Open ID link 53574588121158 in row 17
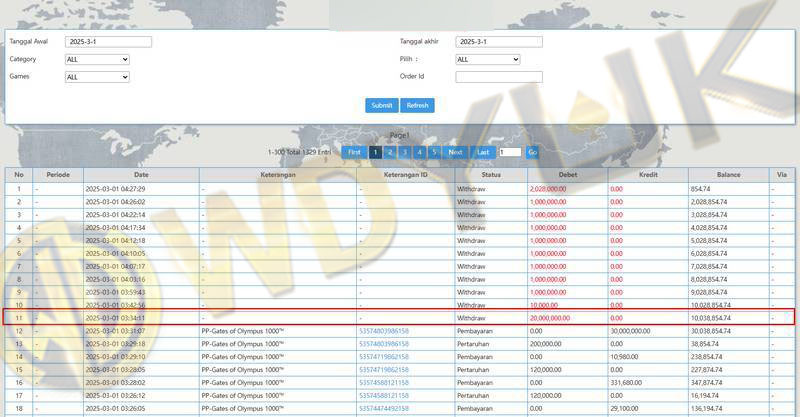 384,396
